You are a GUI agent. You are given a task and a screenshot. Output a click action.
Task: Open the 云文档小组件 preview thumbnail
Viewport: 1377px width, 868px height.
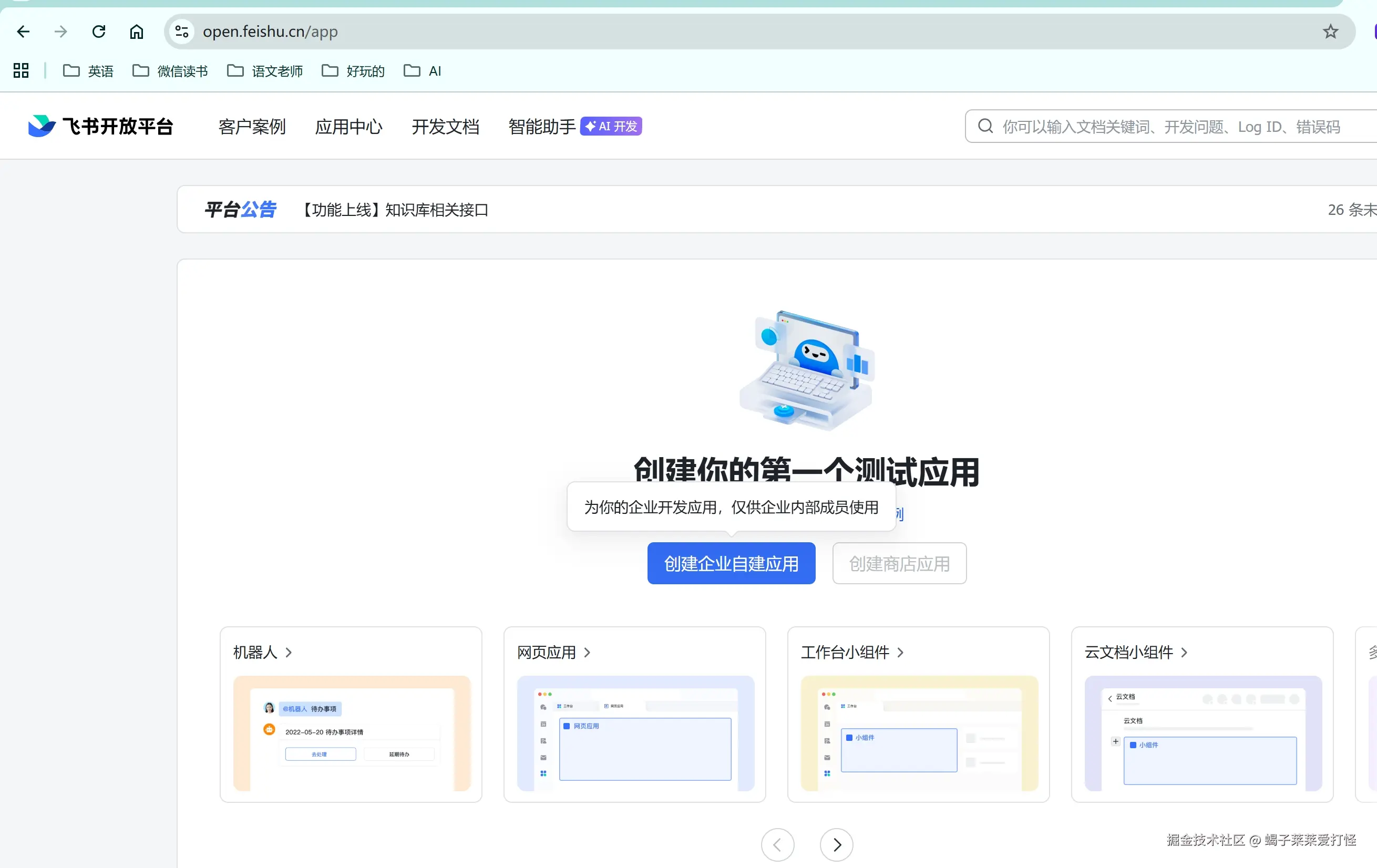click(x=1203, y=733)
